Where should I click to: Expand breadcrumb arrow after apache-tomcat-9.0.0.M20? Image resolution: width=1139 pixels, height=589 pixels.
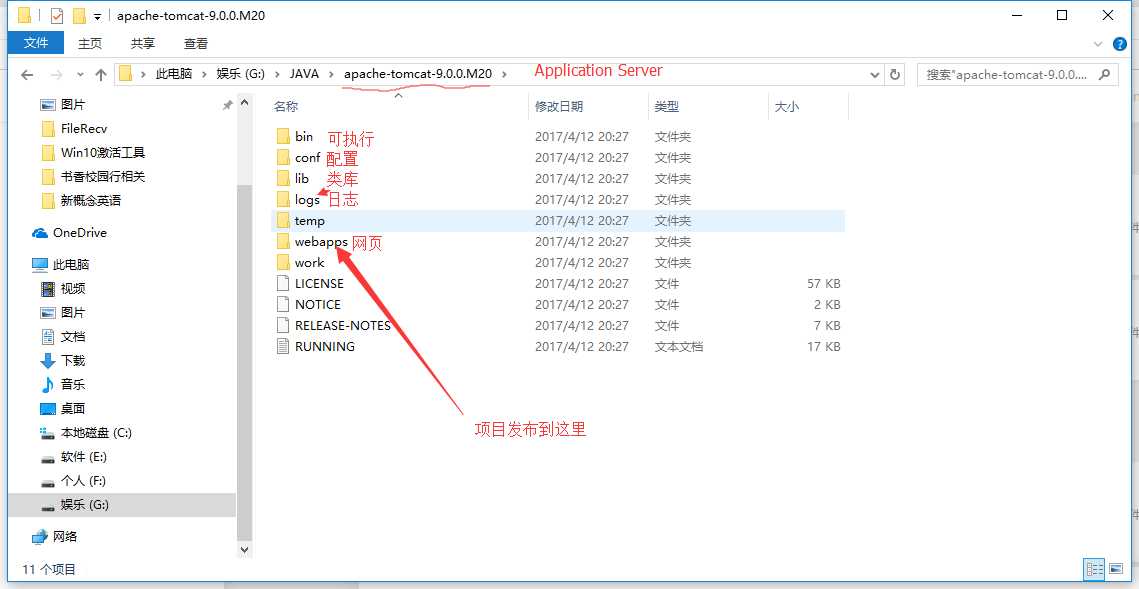coord(505,74)
